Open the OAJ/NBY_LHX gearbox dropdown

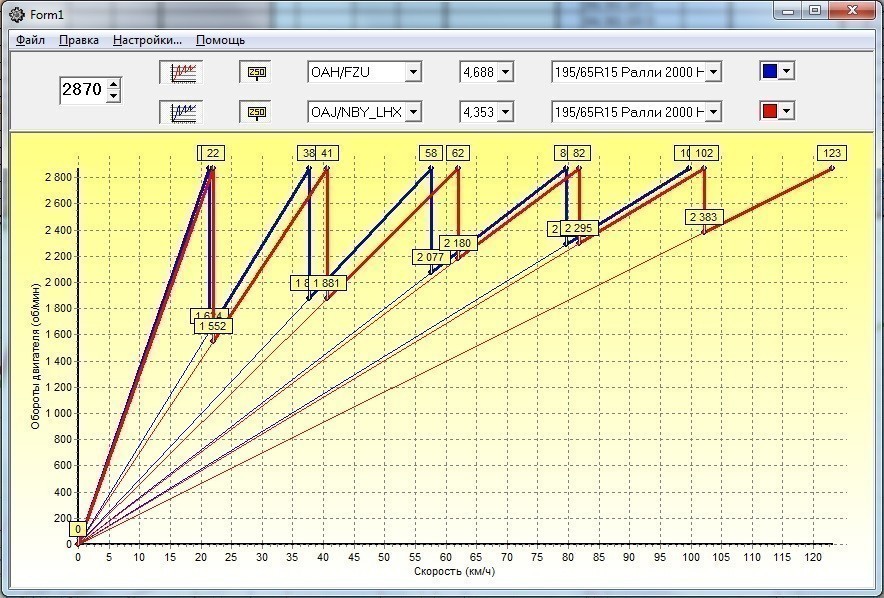click(x=413, y=111)
